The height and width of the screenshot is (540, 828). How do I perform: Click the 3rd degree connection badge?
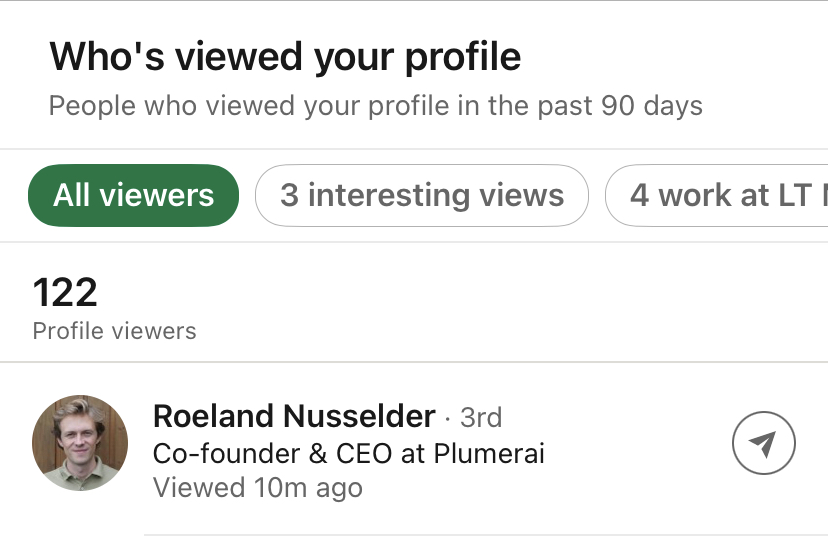point(481,417)
